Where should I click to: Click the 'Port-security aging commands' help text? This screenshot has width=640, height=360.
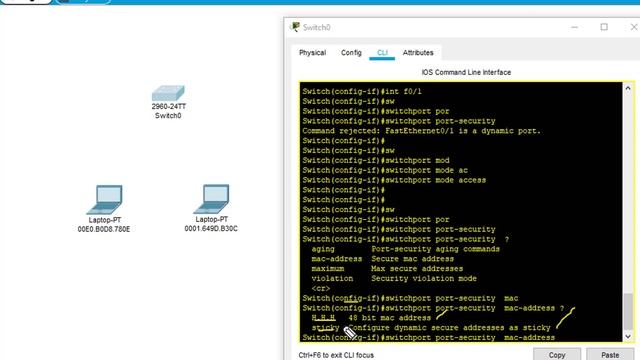tap(435, 249)
